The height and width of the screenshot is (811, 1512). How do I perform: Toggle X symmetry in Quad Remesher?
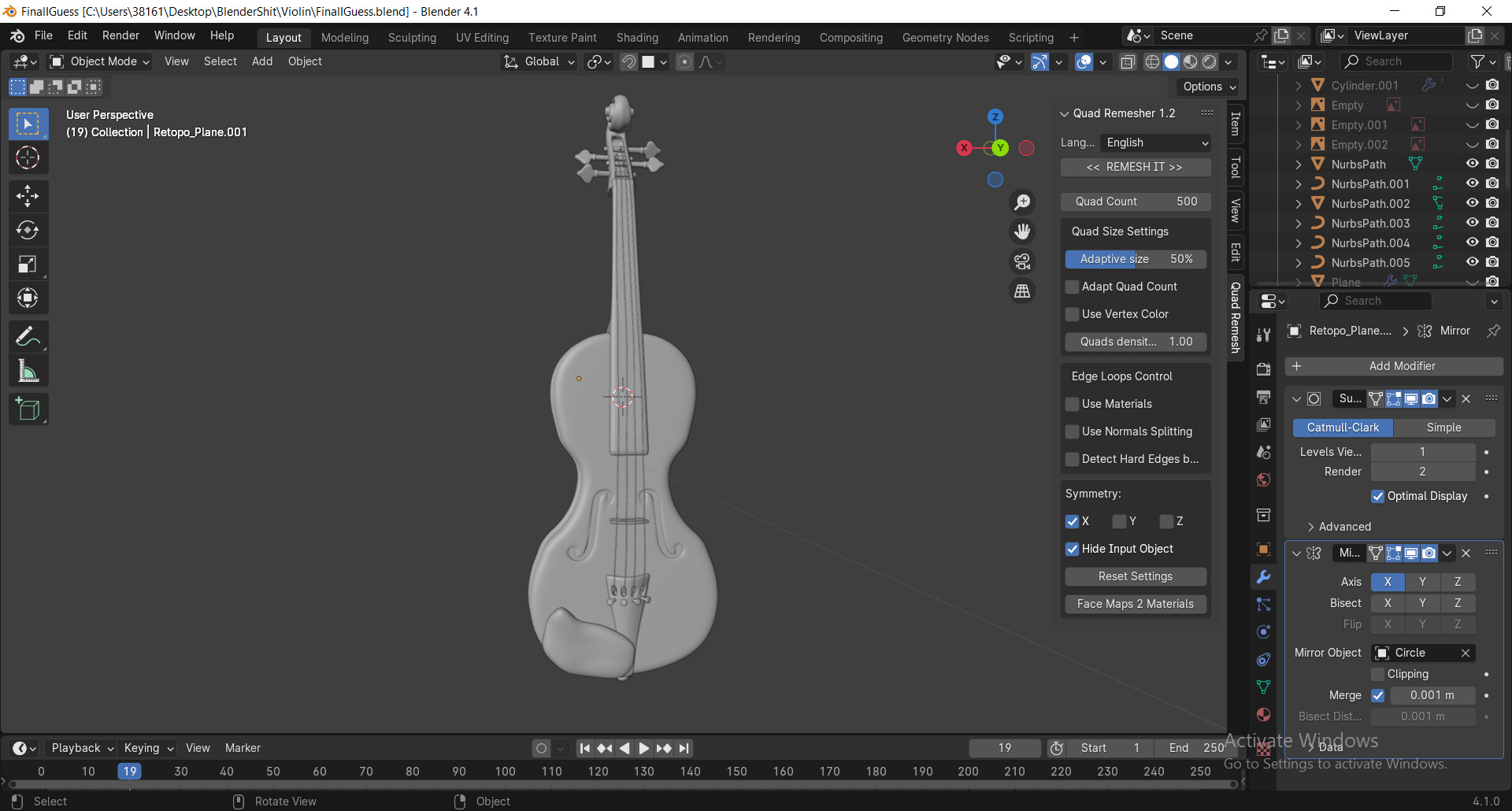coord(1073,521)
